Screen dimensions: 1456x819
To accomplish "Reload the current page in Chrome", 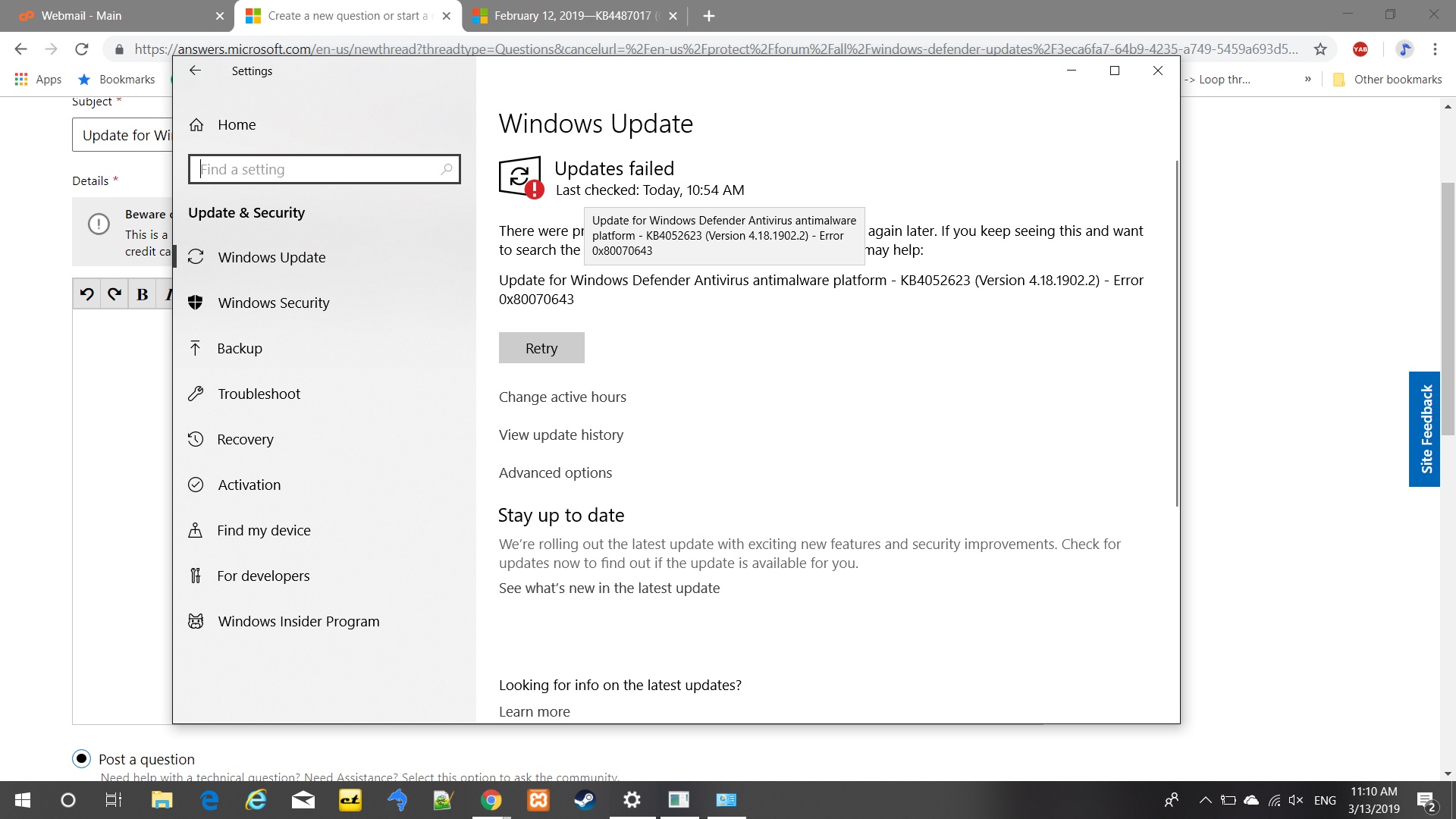I will click(x=82, y=49).
